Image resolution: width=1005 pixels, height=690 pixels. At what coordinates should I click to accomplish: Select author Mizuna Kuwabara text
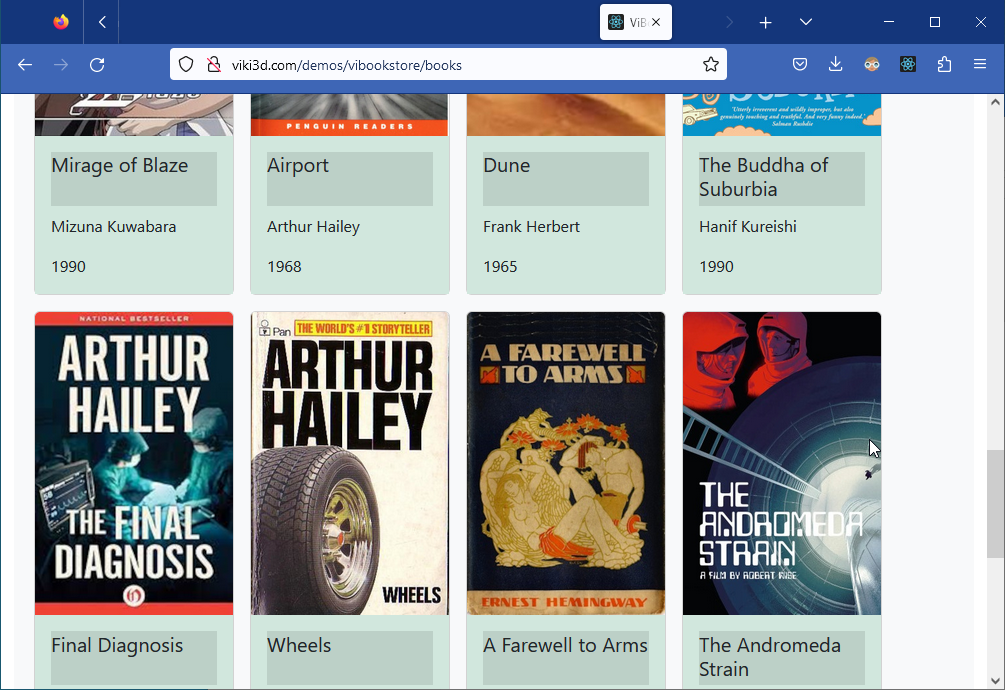tap(113, 227)
